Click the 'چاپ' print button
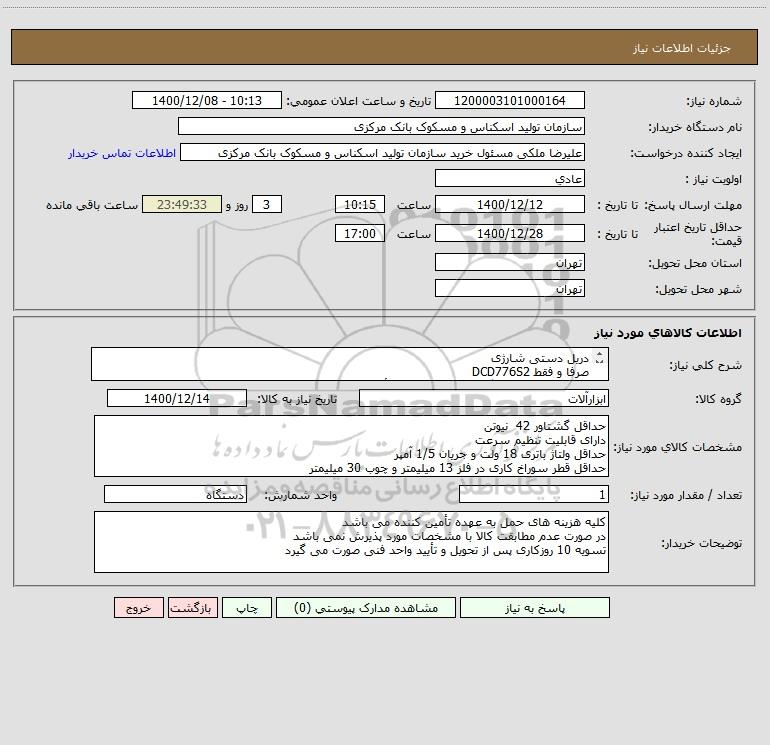Image resolution: width=770 pixels, height=745 pixels. (247, 607)
